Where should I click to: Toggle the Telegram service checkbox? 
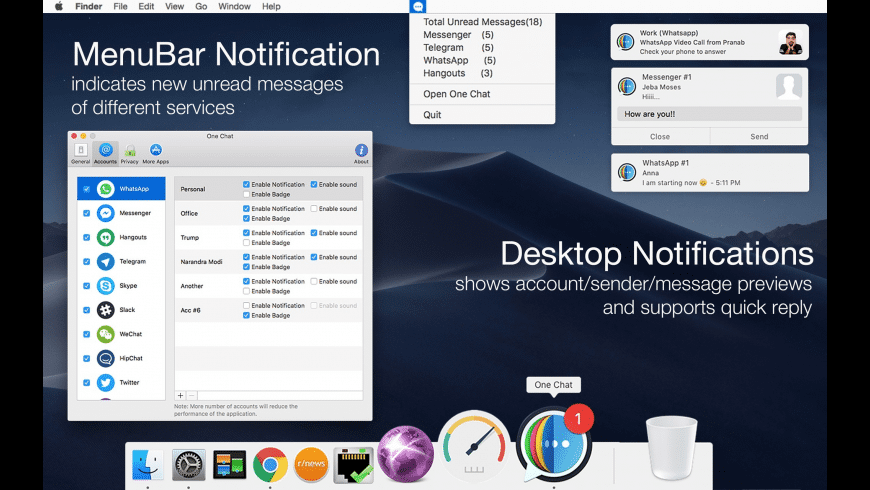click(x=87, y=261)
